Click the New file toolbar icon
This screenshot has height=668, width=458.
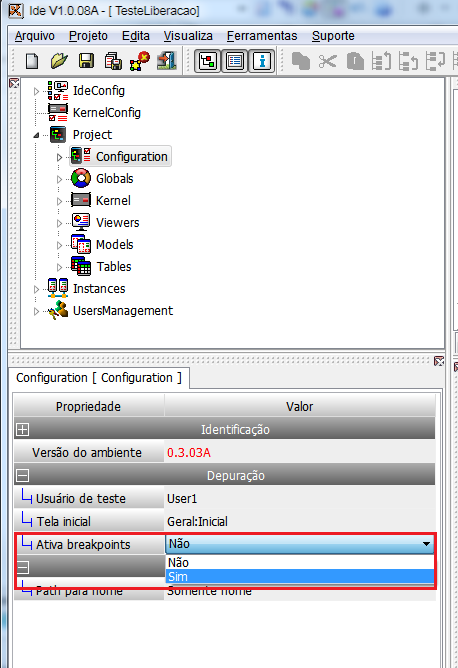click(x=32, y=61)
